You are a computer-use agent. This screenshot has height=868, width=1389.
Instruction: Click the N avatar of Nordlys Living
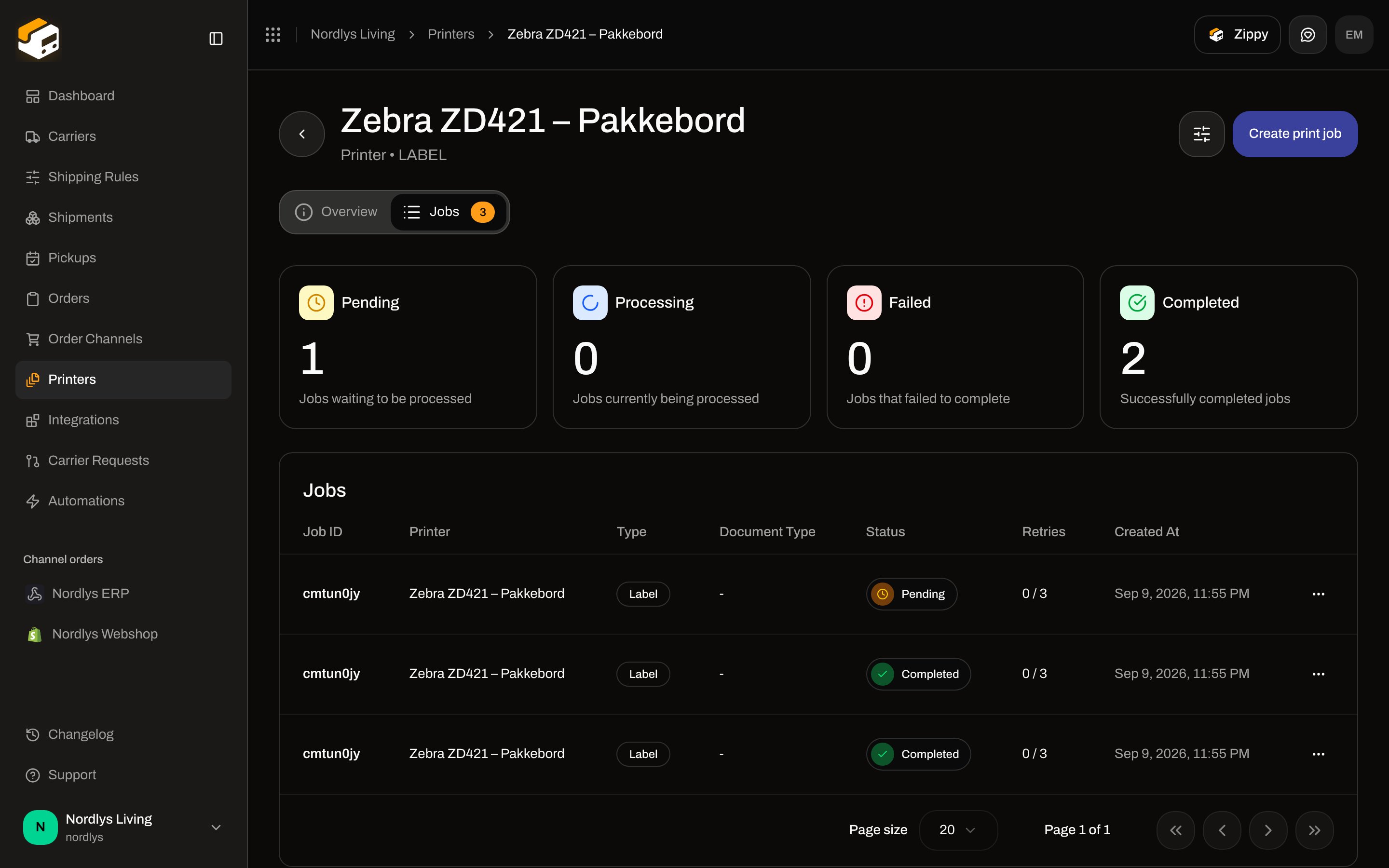pyautogui.click(x=40, y=827)
